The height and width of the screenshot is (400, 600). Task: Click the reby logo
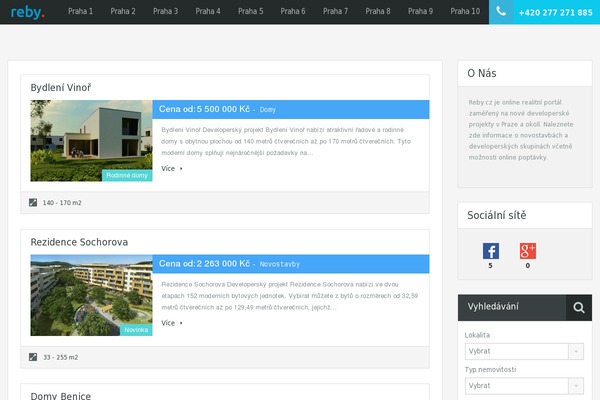click(28, 12)
